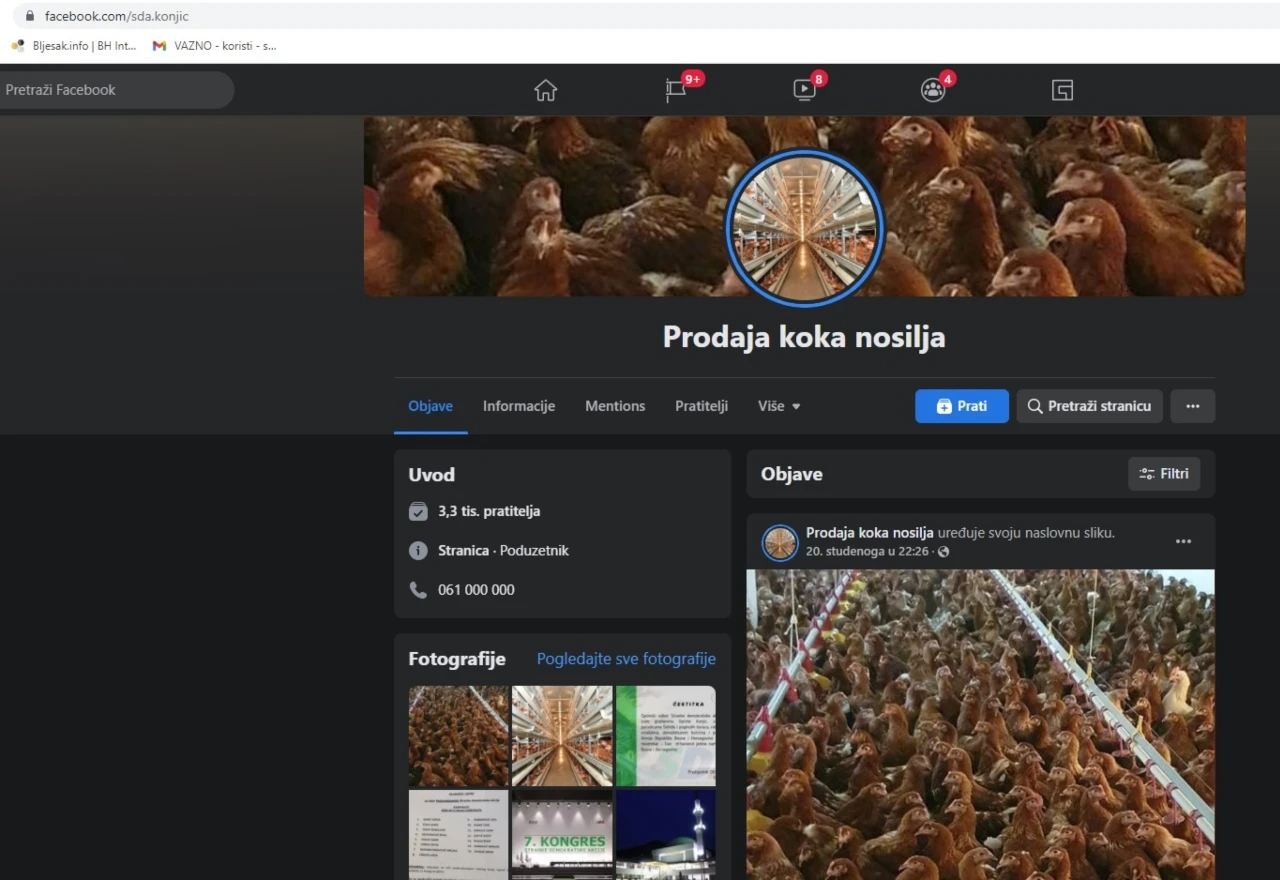
Task: Click the Prodaja koka nosilja page title
Action: pos(804,337)
